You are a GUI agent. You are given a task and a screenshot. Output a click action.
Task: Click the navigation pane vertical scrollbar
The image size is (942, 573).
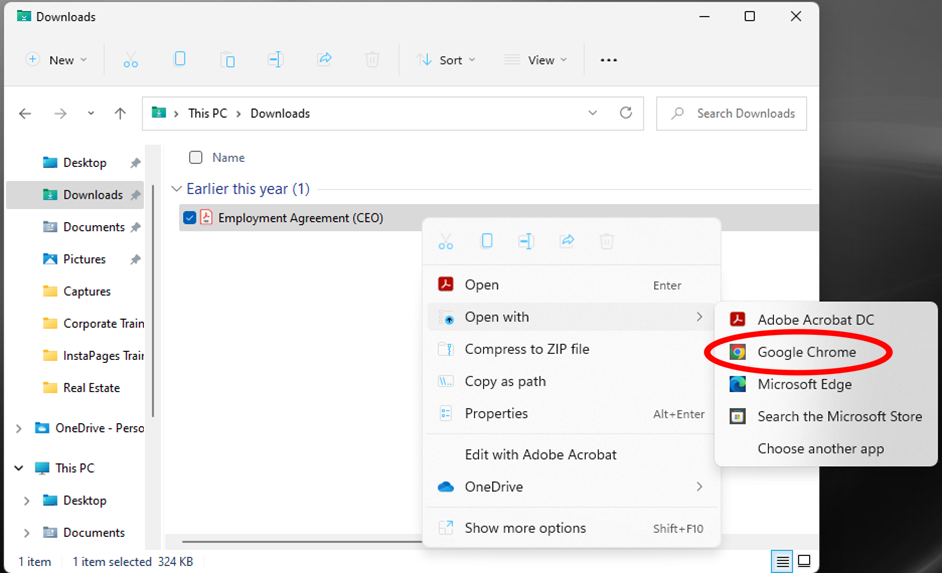coord(153,300)
